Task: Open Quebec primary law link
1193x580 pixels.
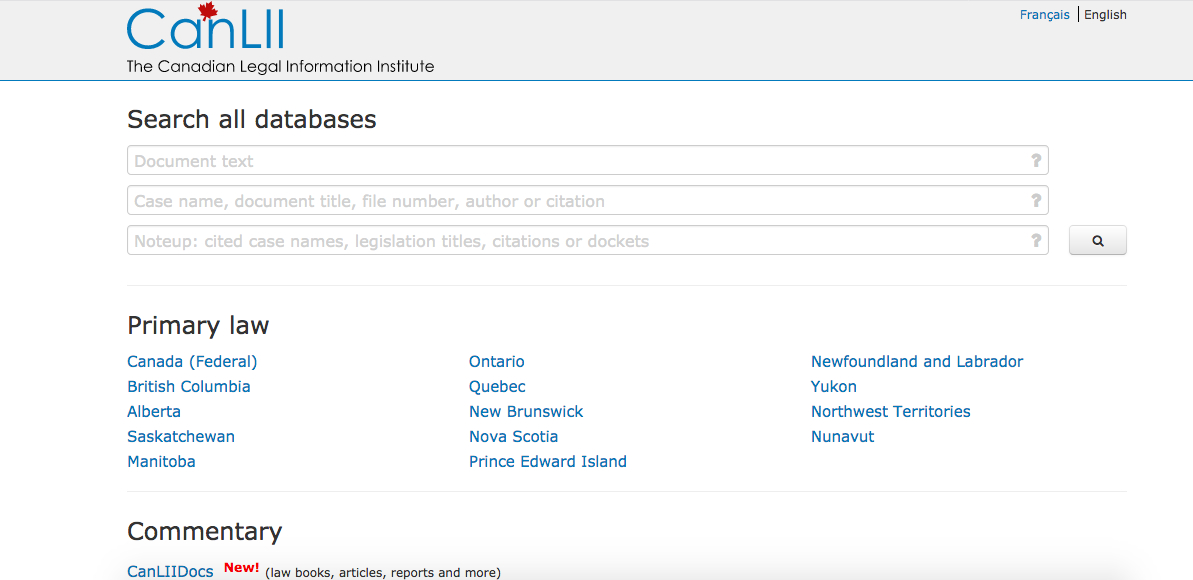Action: coord(497,387)
